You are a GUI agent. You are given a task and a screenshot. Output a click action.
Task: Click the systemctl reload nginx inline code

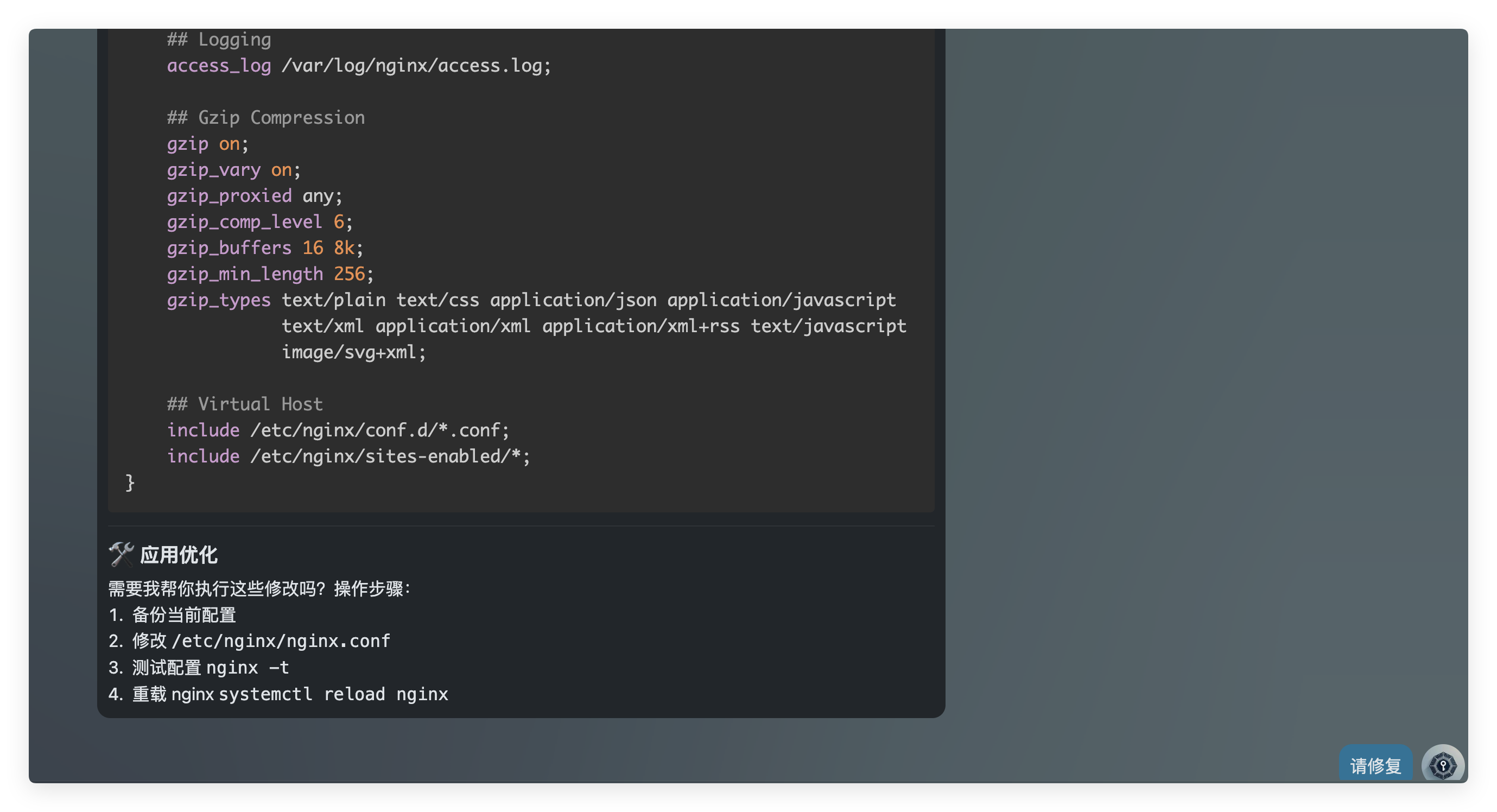[333, 694]
